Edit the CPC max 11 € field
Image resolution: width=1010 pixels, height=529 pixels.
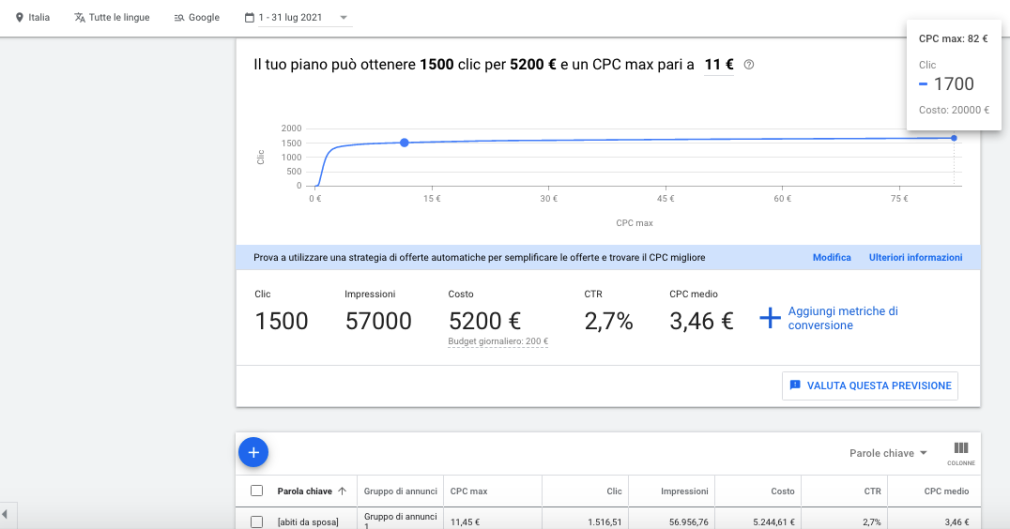tap(718, 65)
